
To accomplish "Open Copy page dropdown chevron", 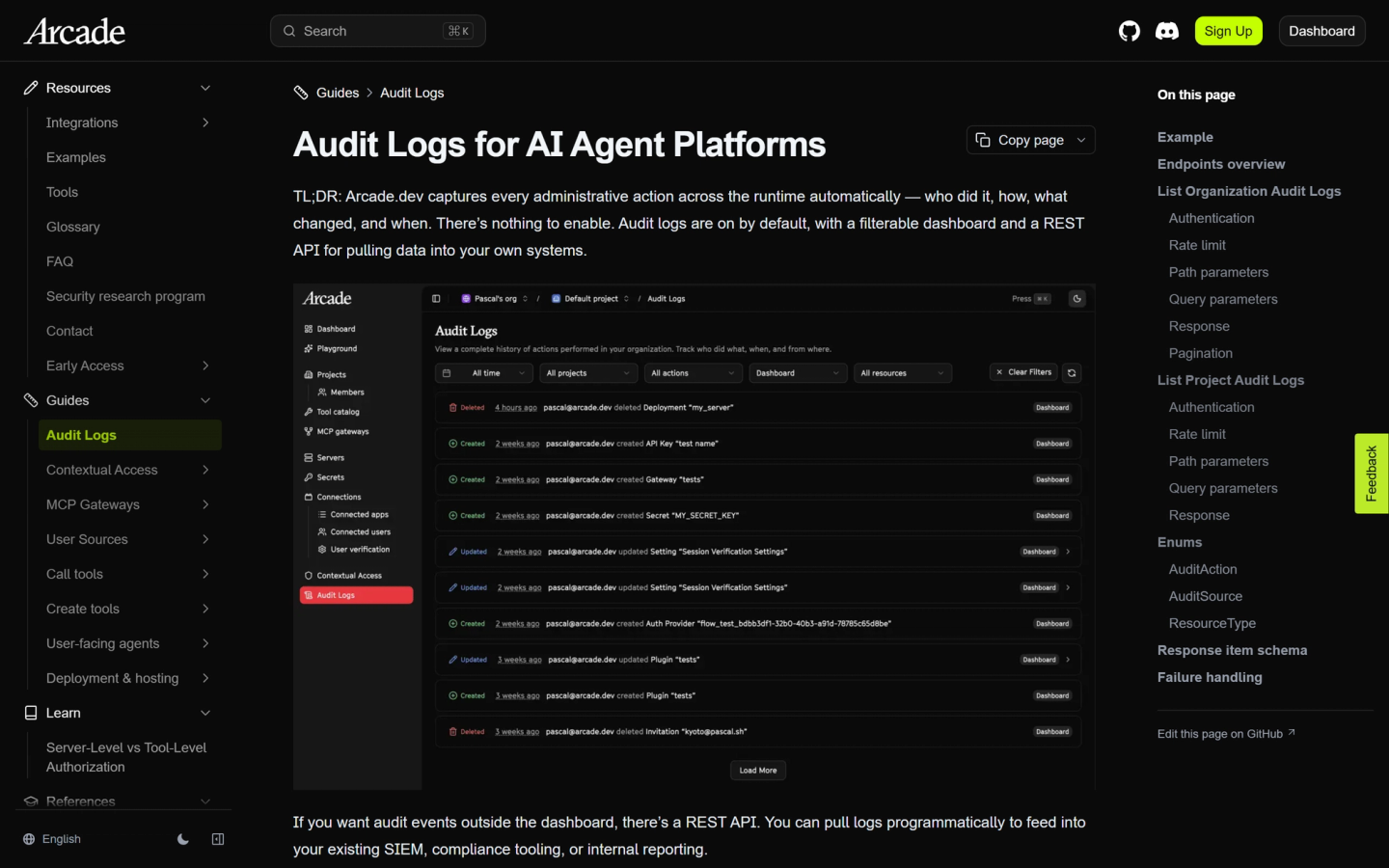I will (1081, 140).
